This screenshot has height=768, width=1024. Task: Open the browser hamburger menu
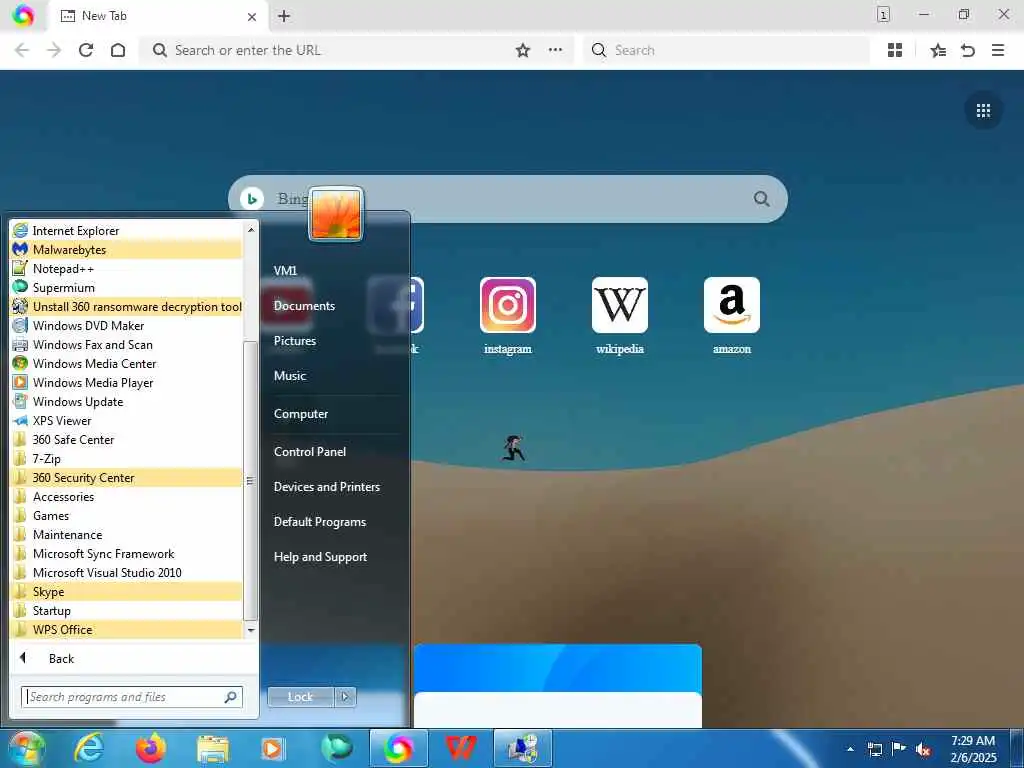[x=998, y=50]
